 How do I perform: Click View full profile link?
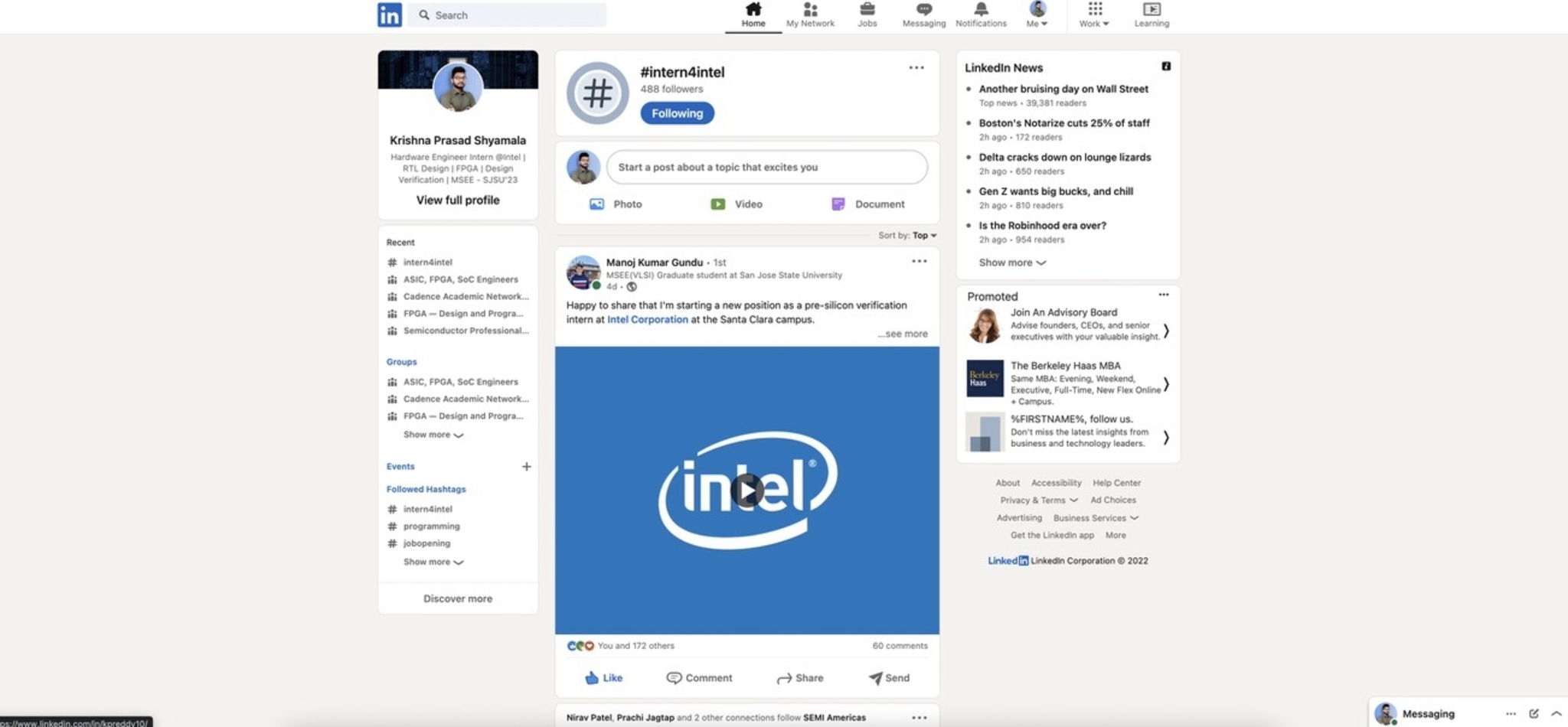tap(457, 200)
